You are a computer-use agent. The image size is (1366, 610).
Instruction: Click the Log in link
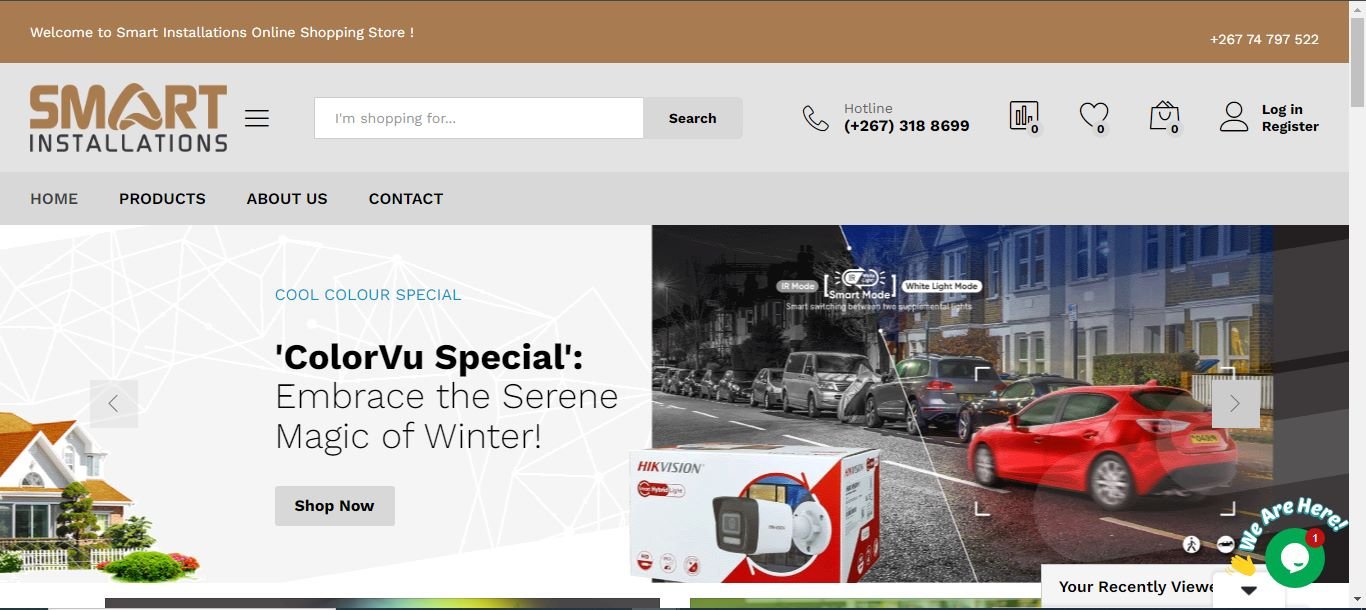1281,109
